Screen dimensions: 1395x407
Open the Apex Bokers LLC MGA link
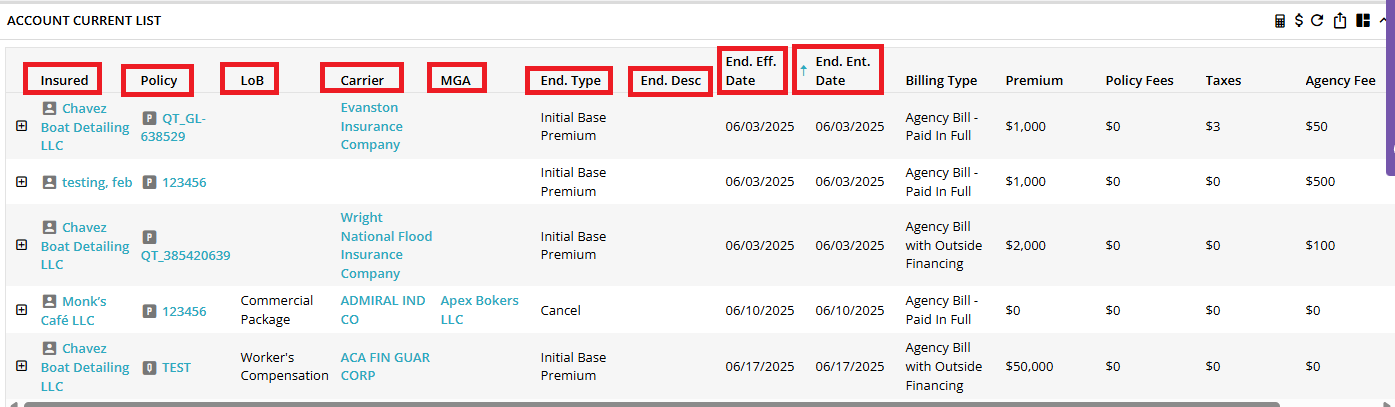(480, 310)
